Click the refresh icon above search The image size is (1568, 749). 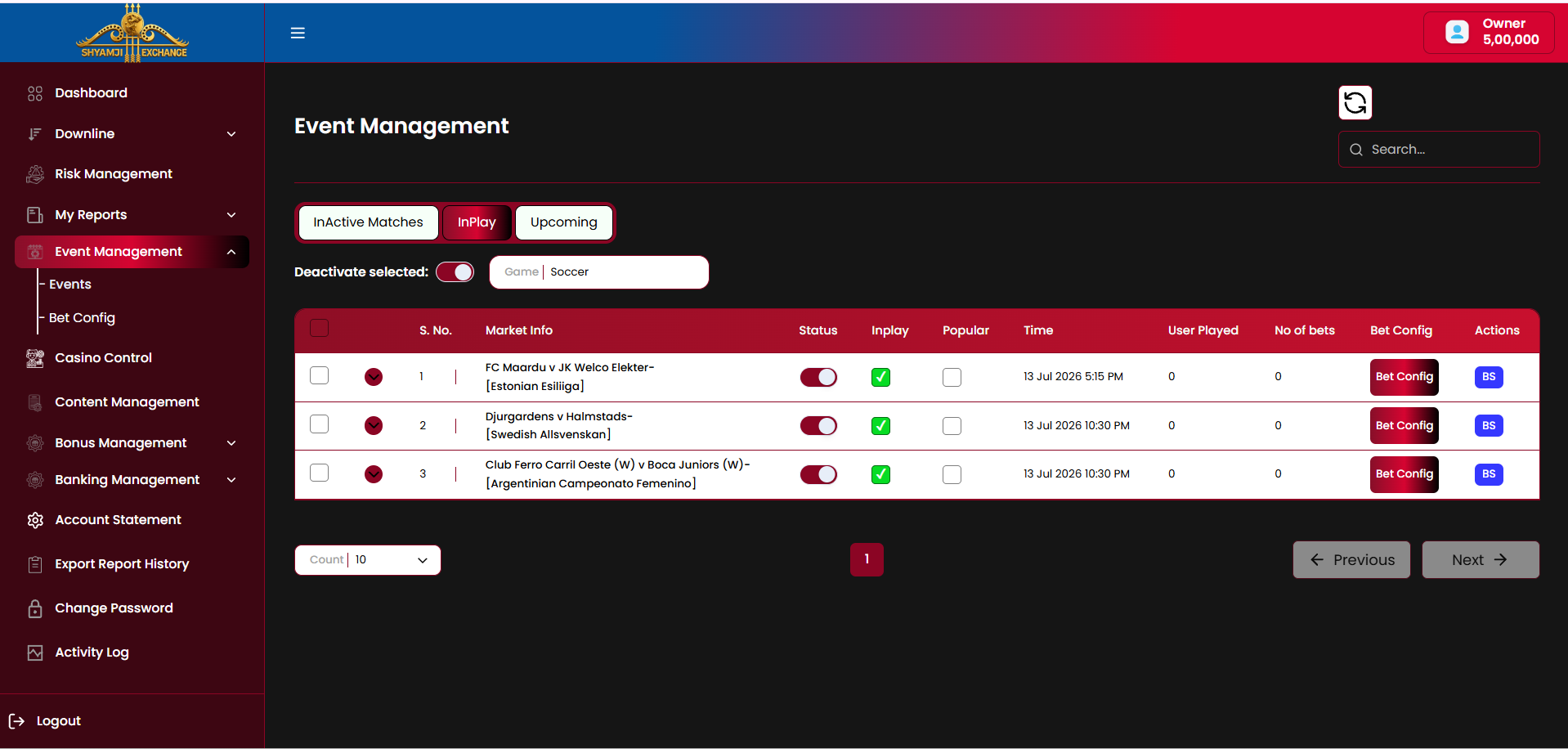coord(1355,102)
